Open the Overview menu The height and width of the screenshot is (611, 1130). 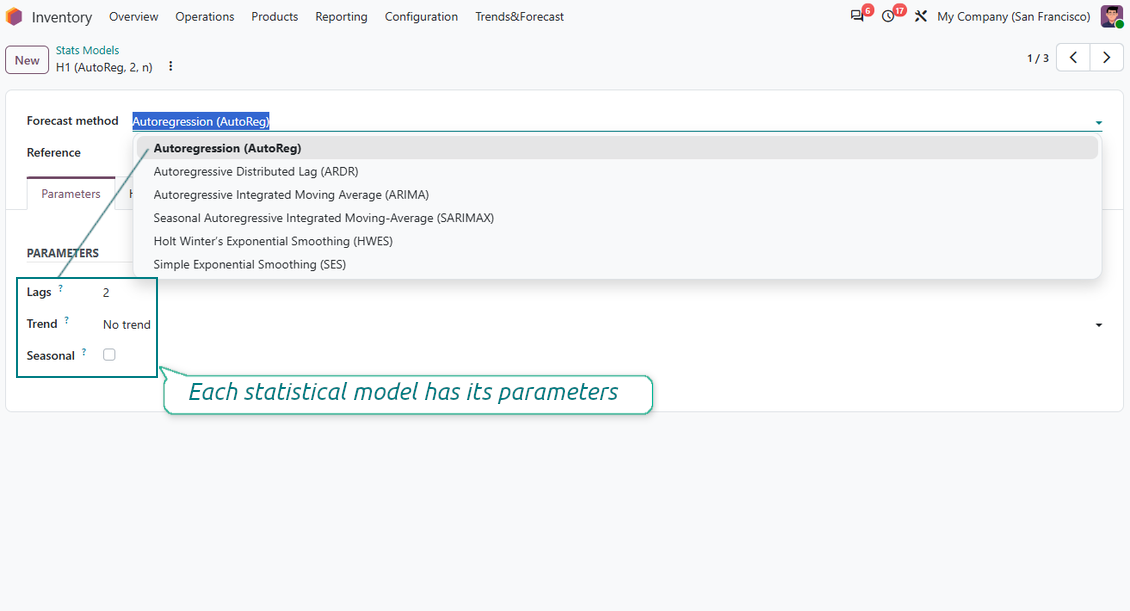point(133,17)
